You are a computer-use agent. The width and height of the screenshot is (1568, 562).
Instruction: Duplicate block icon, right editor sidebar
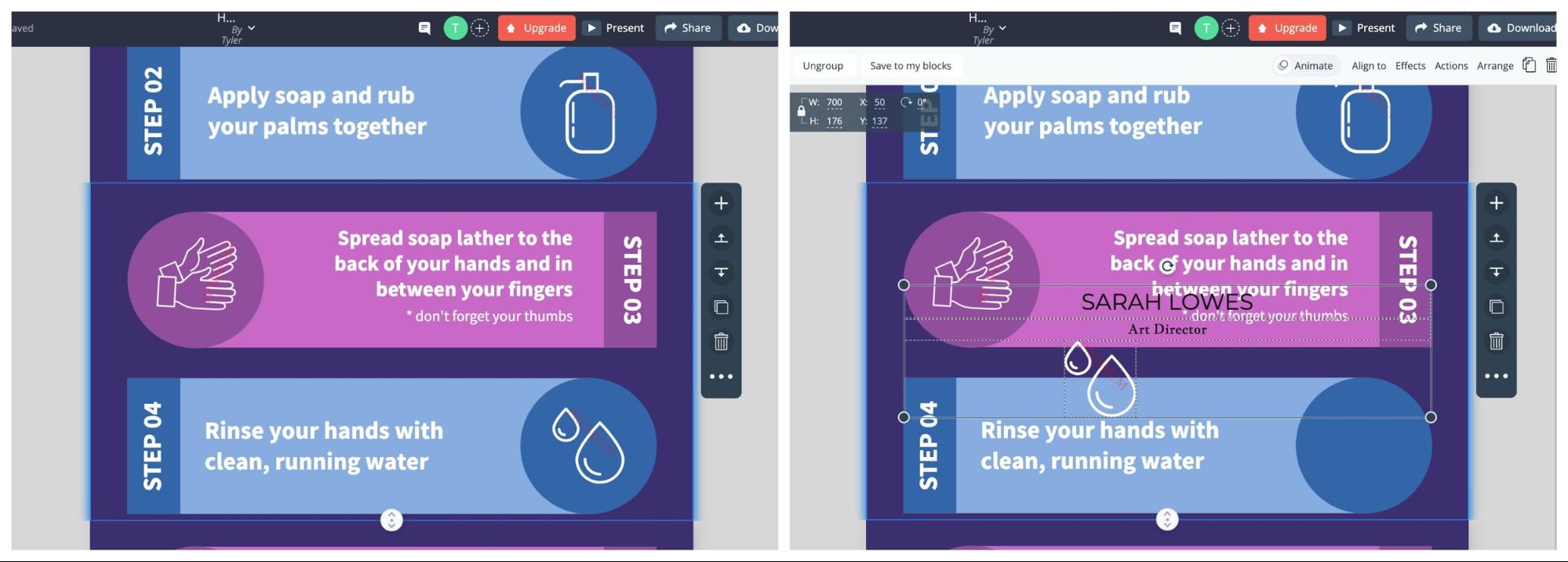pos(1496,306)
